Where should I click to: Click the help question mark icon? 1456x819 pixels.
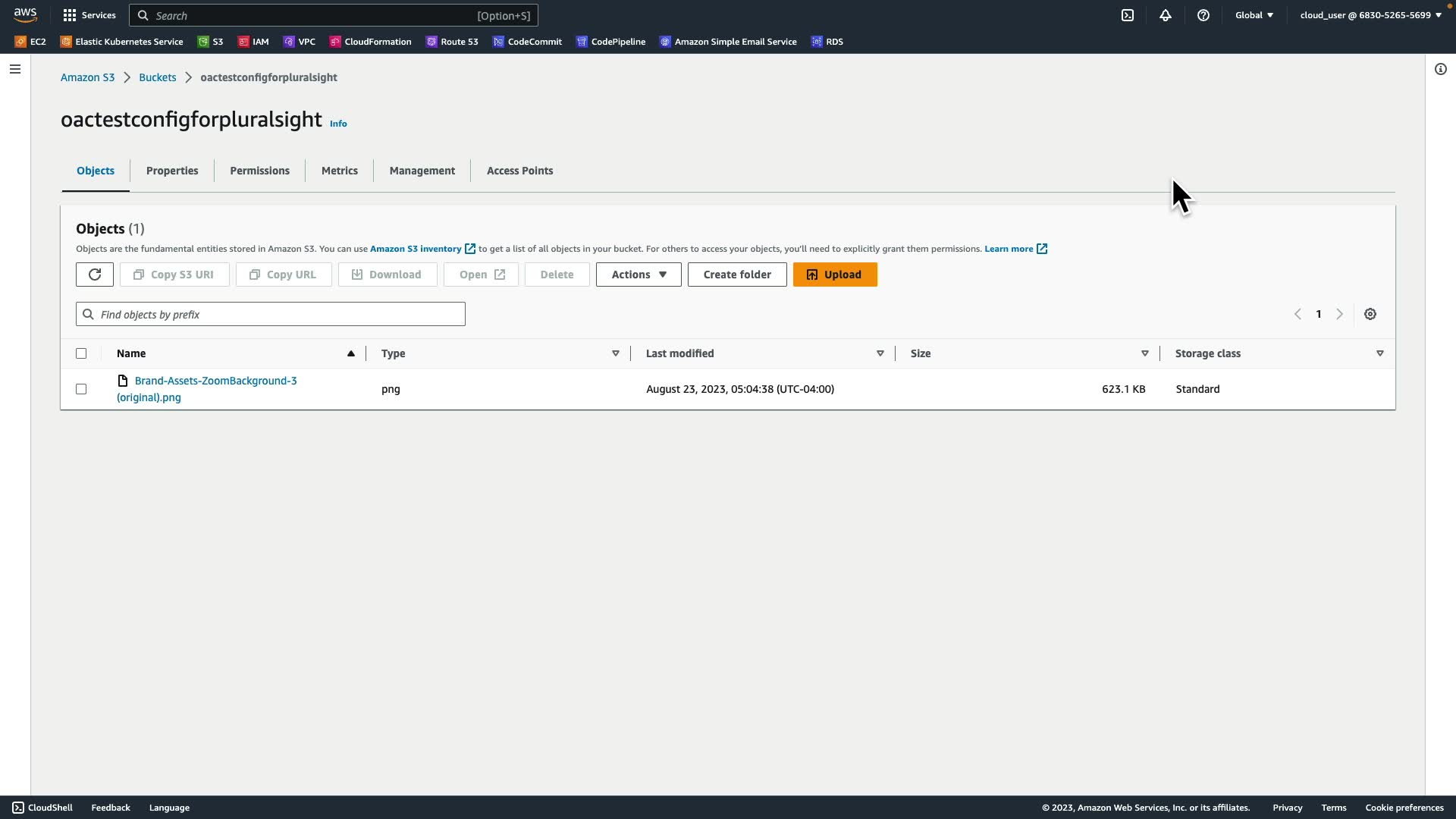click(x=1203, y=15)
